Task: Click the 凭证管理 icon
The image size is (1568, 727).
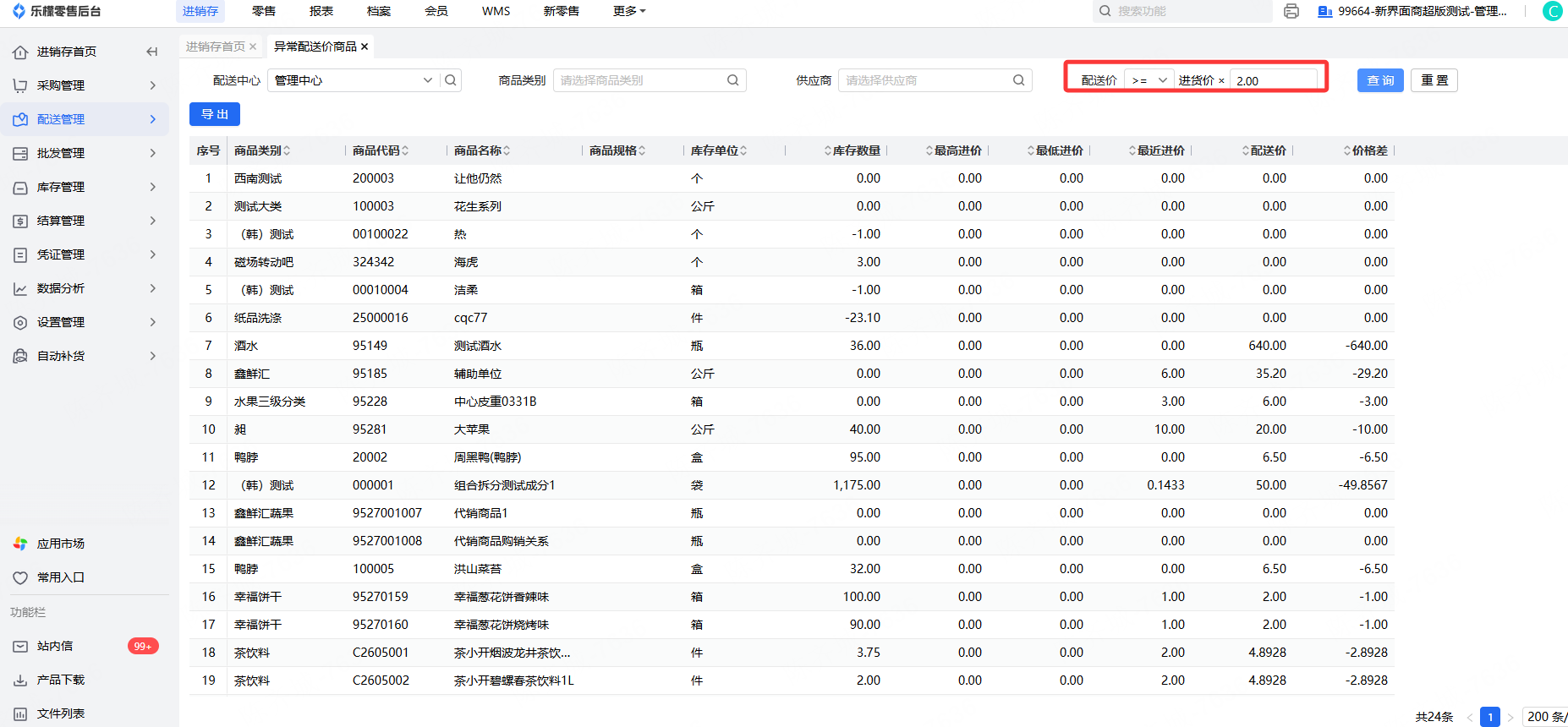Action: 20,254
